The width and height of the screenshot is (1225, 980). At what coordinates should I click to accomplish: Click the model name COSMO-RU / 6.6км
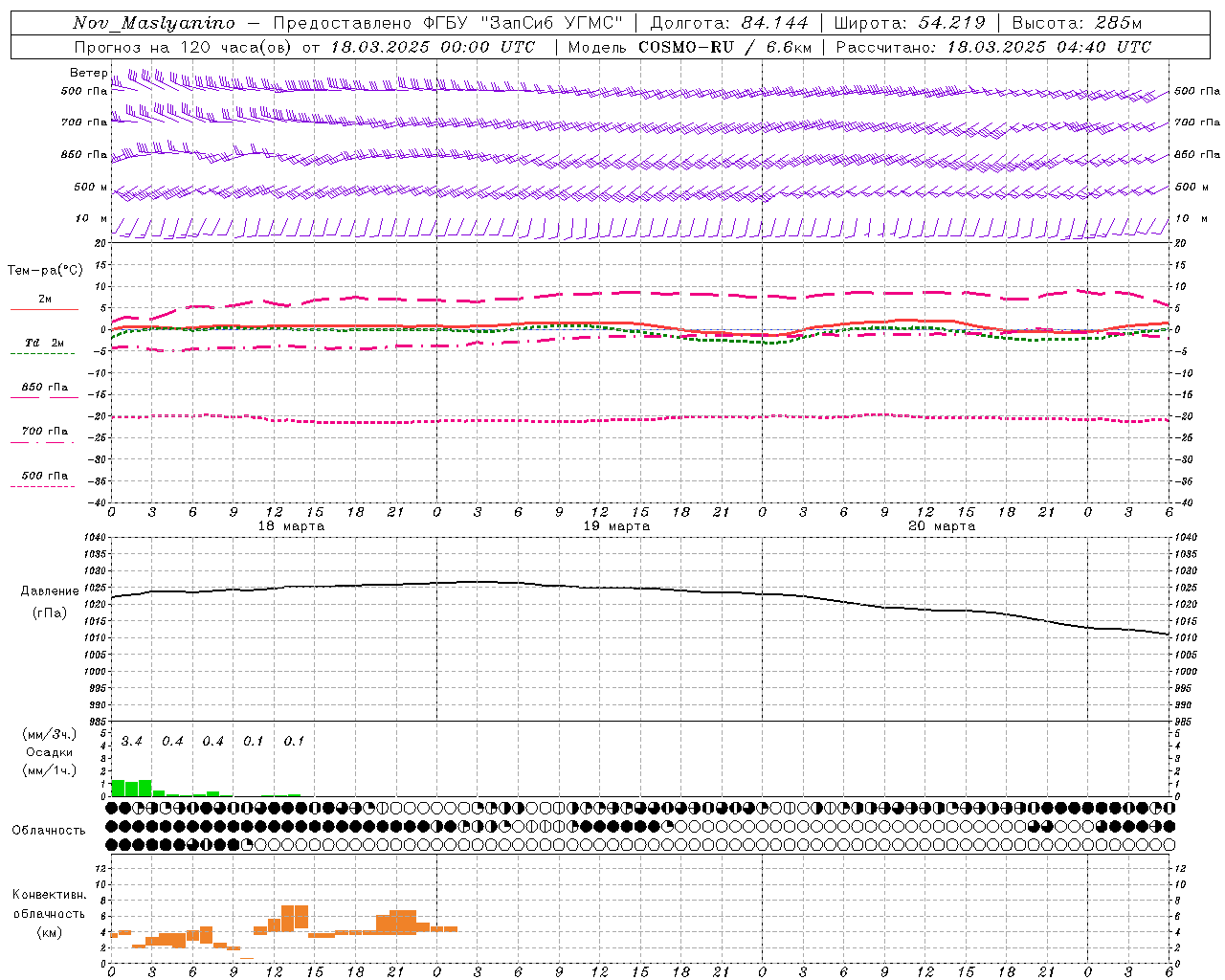tap(725, 47)
